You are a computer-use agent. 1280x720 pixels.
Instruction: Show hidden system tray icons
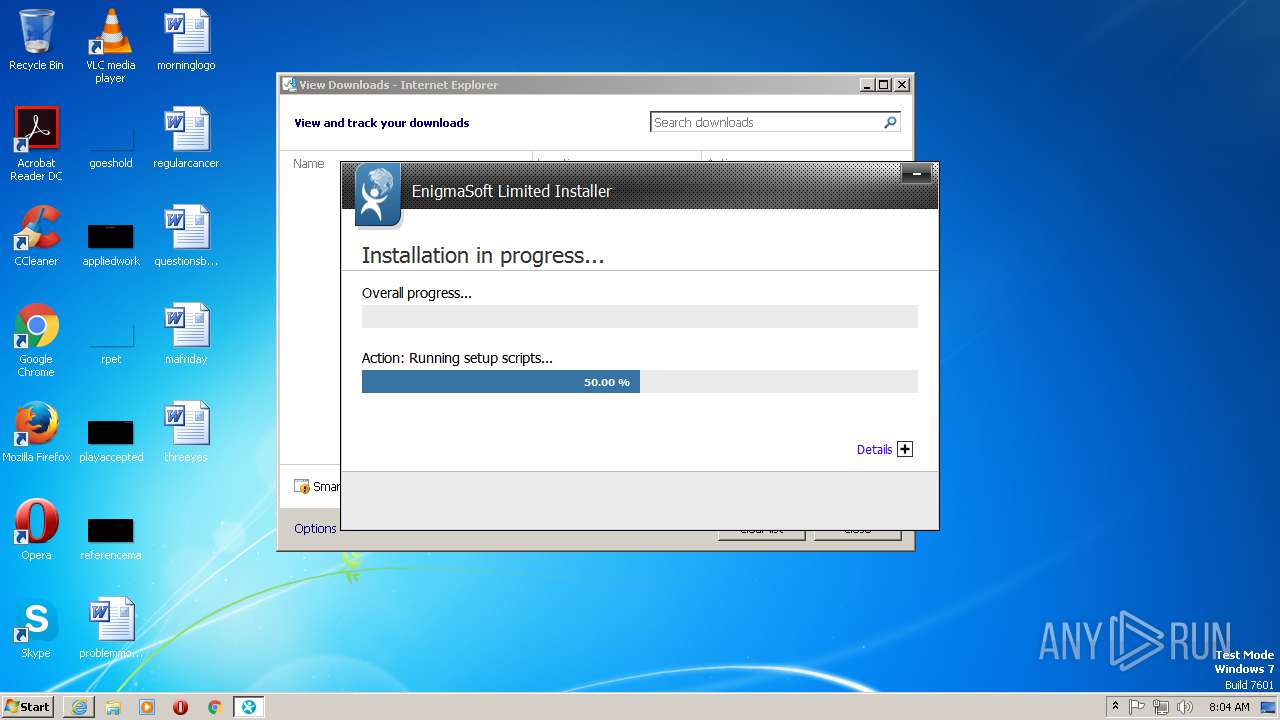click(1115, 706)
